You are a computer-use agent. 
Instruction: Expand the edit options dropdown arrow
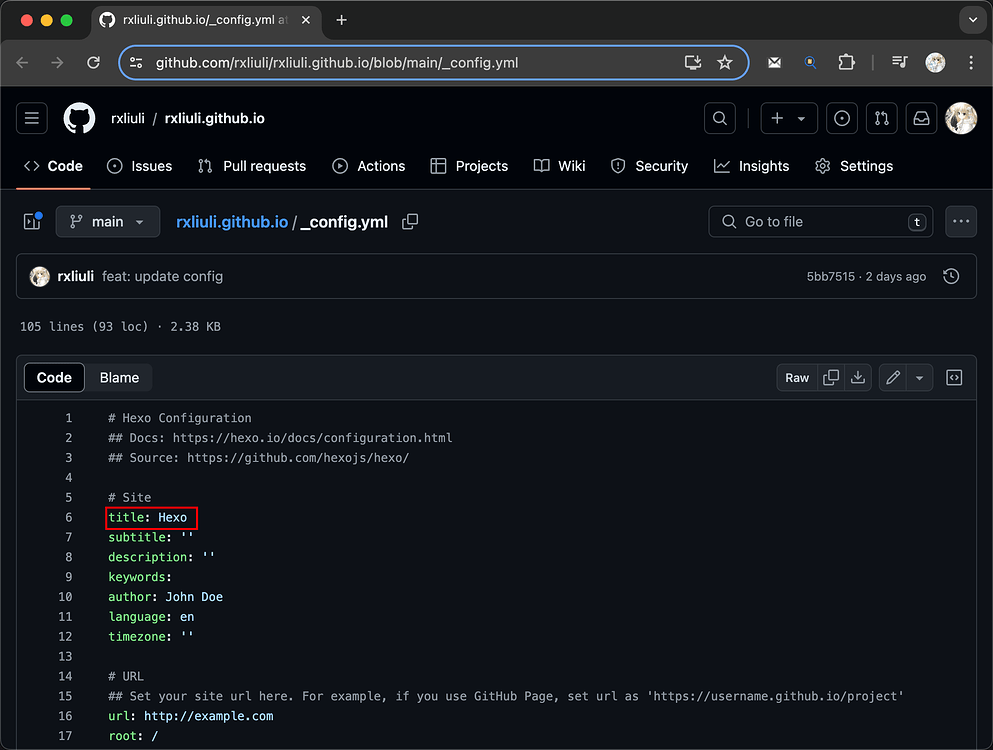click(919, 377)
